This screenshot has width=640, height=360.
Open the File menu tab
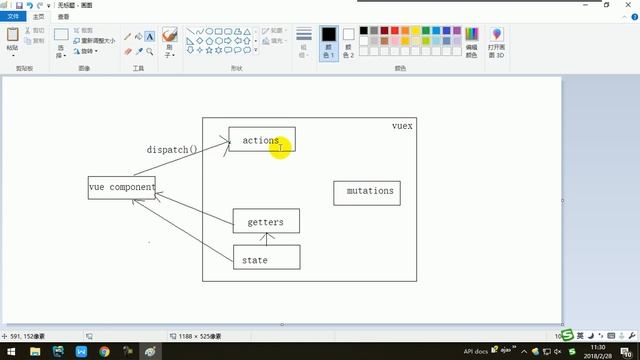[13, 16]
